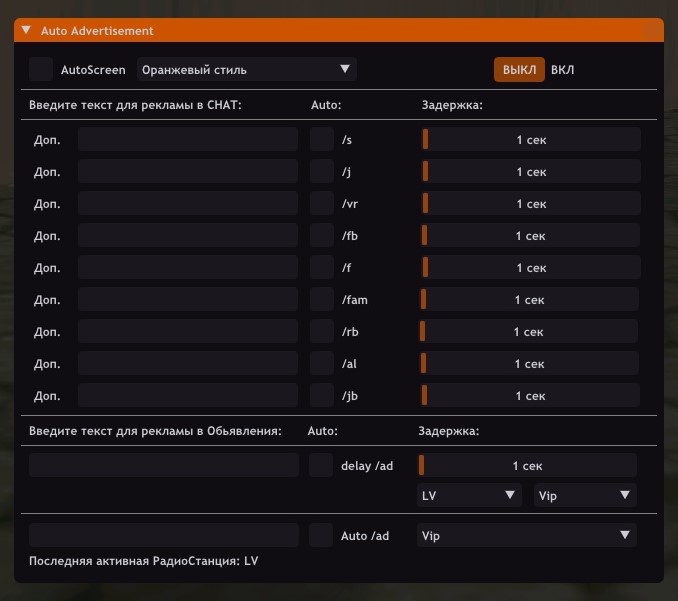678x601 pixels.
Task: Switch to ВКЛ option
Action: pos(563,70)
